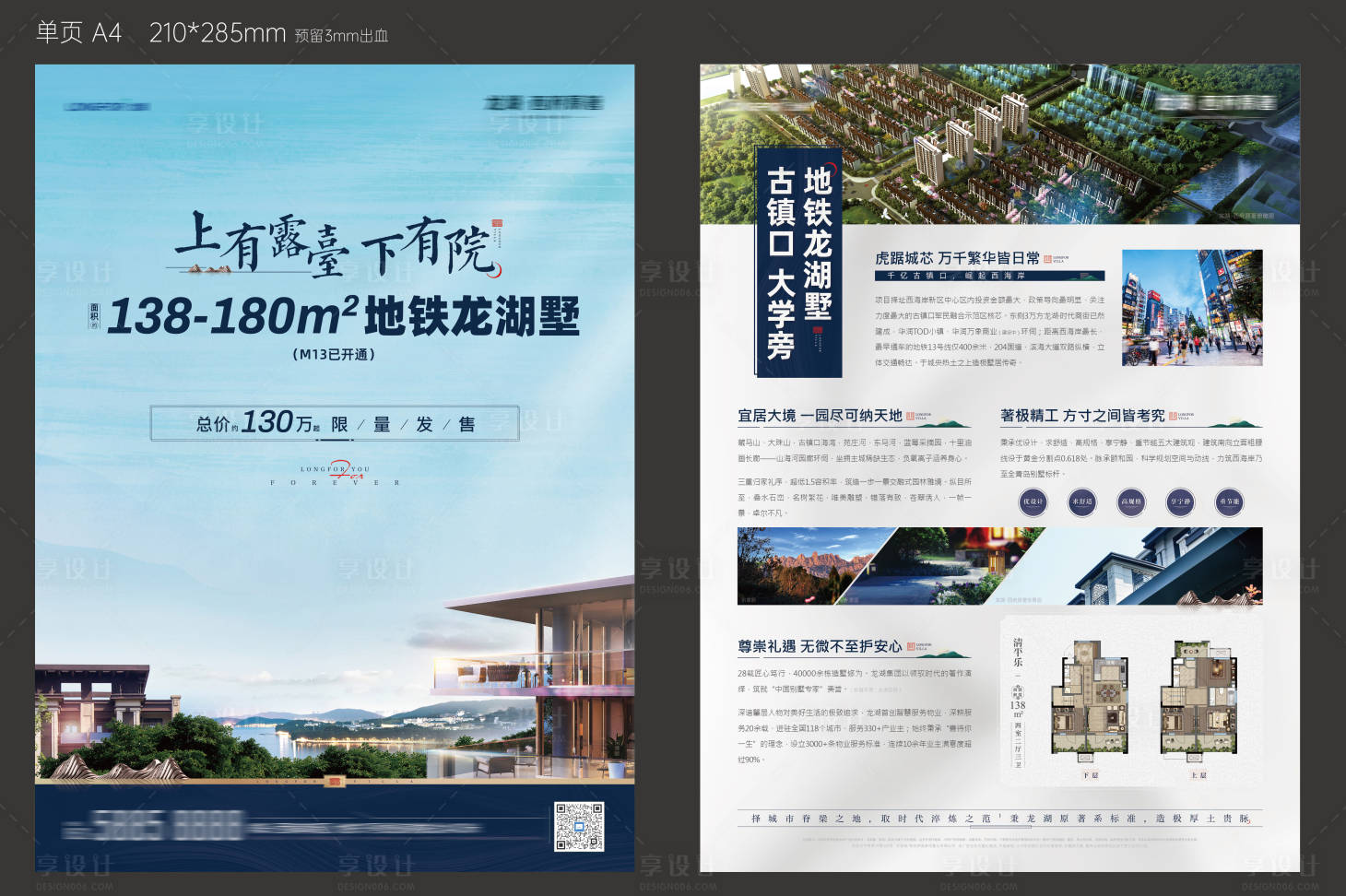Viewport: 1346px width, 896px height.
Task: Click the '高规格' round badge
Action: tap(1131, 501)
